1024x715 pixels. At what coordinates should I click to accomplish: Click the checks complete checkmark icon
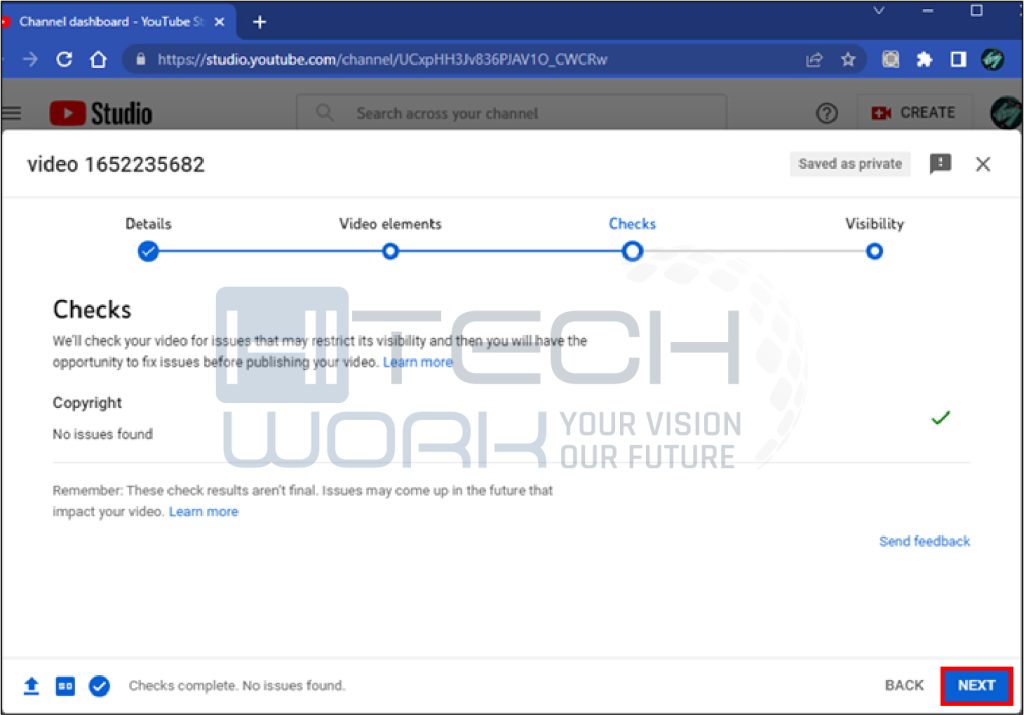click(x=99, y=686)
